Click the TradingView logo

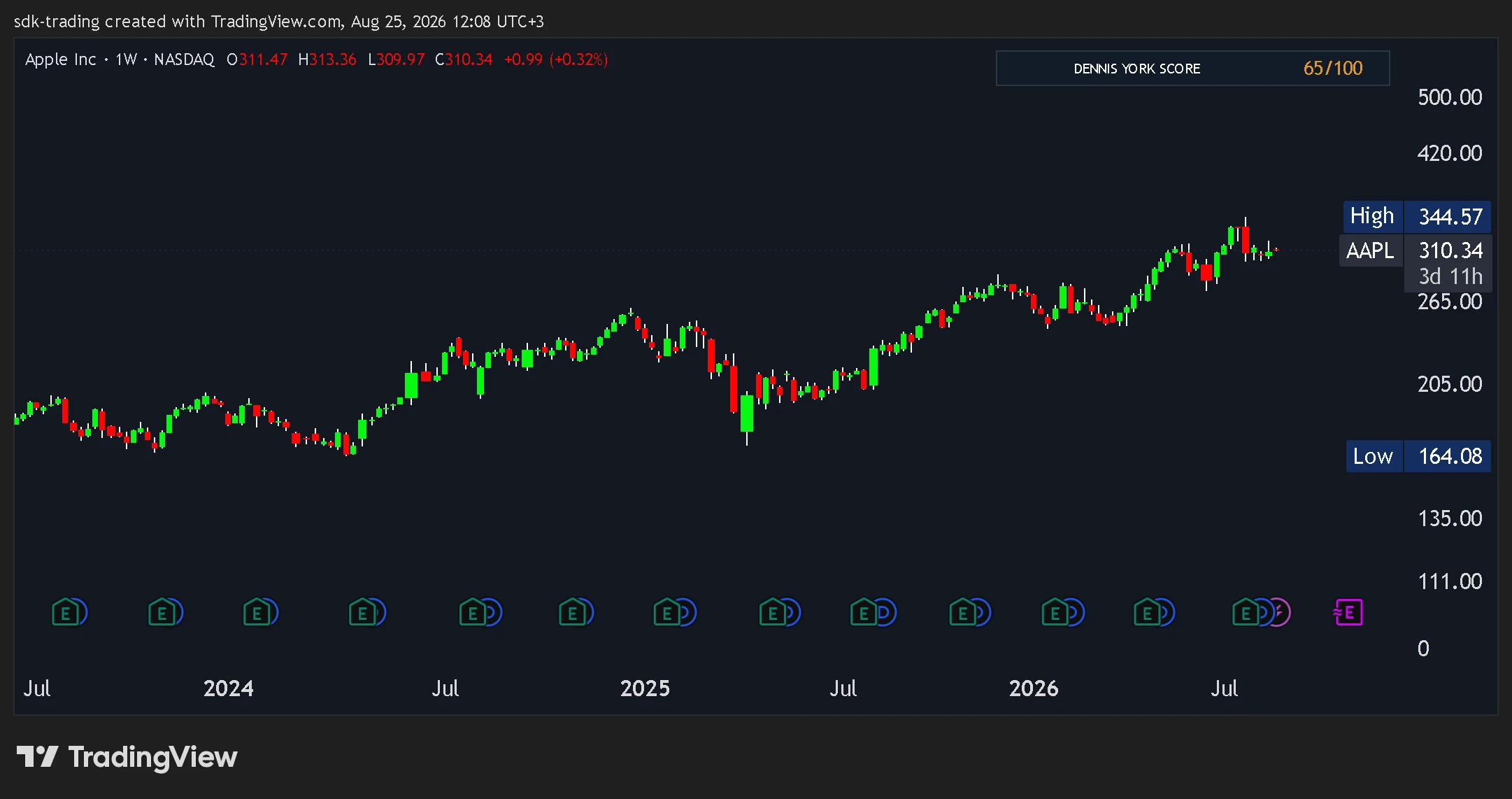pos(127,757)
